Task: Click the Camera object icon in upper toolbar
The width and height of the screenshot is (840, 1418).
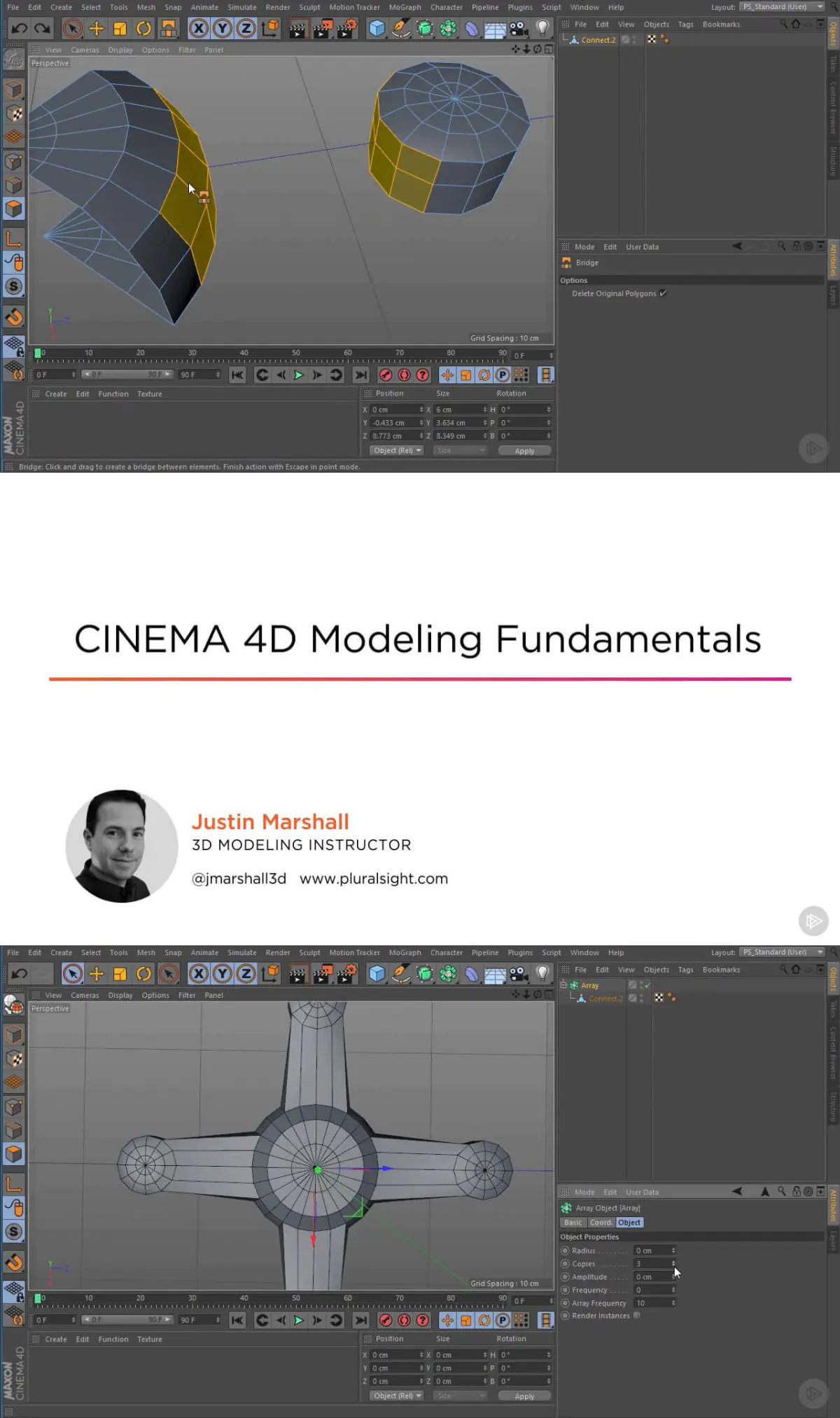Action: click(519, 28)
